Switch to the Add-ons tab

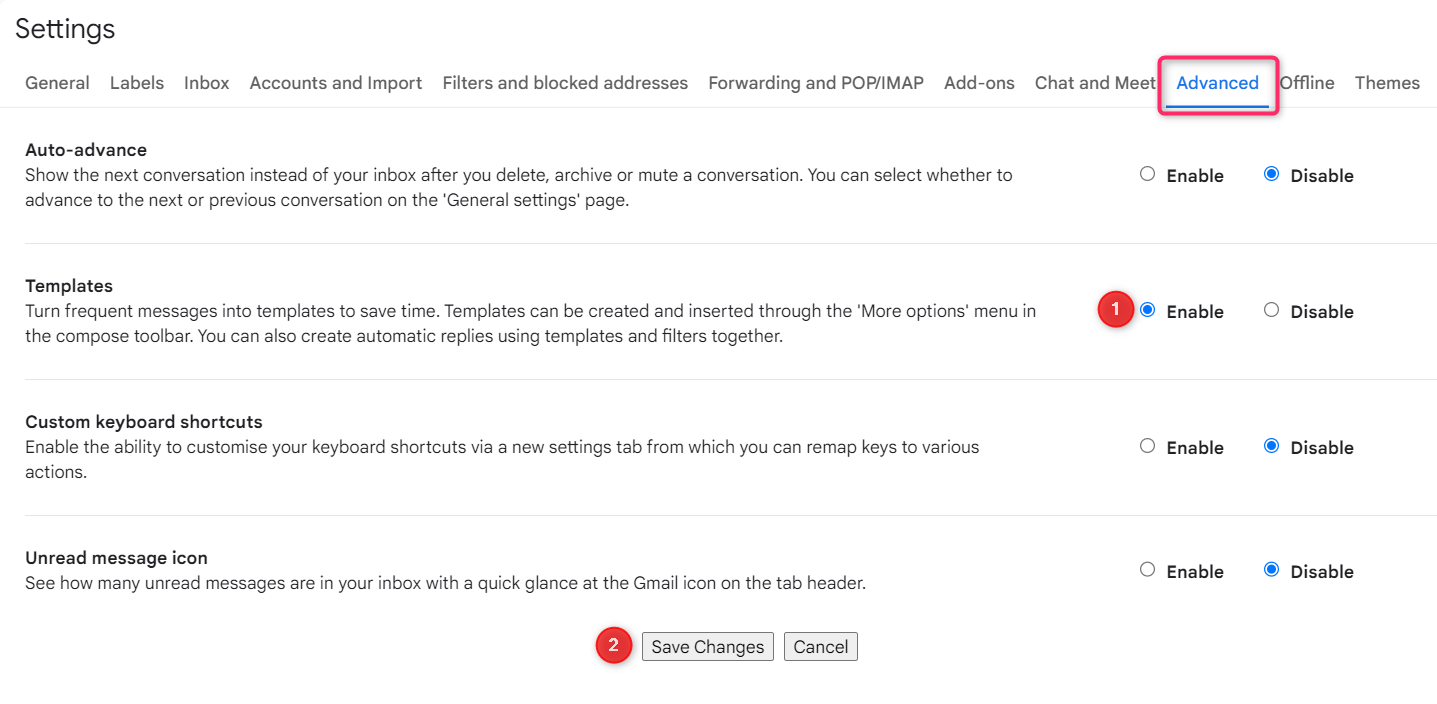click(x=978, y=83)
